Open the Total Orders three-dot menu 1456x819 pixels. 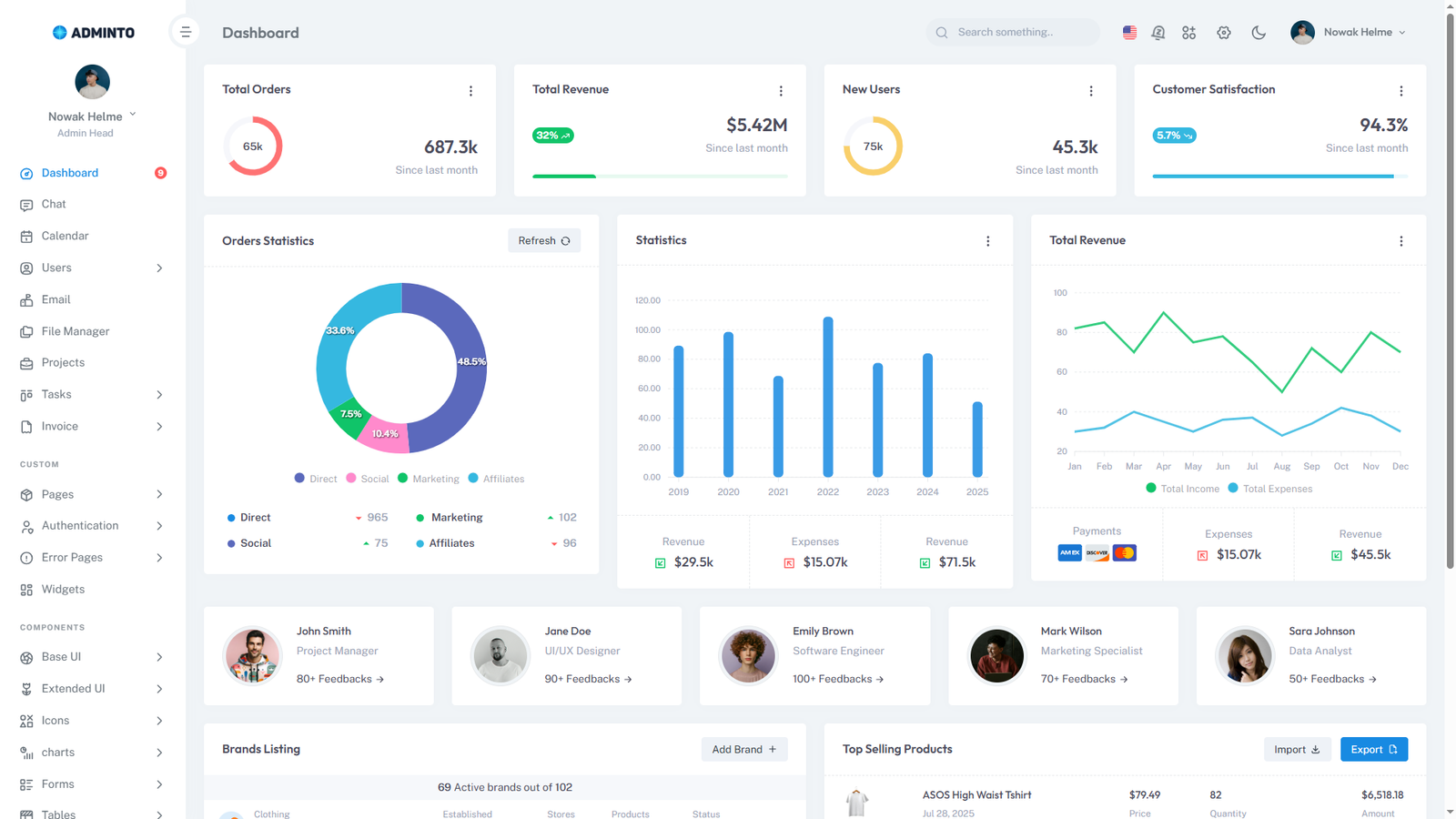coord(470,91)
